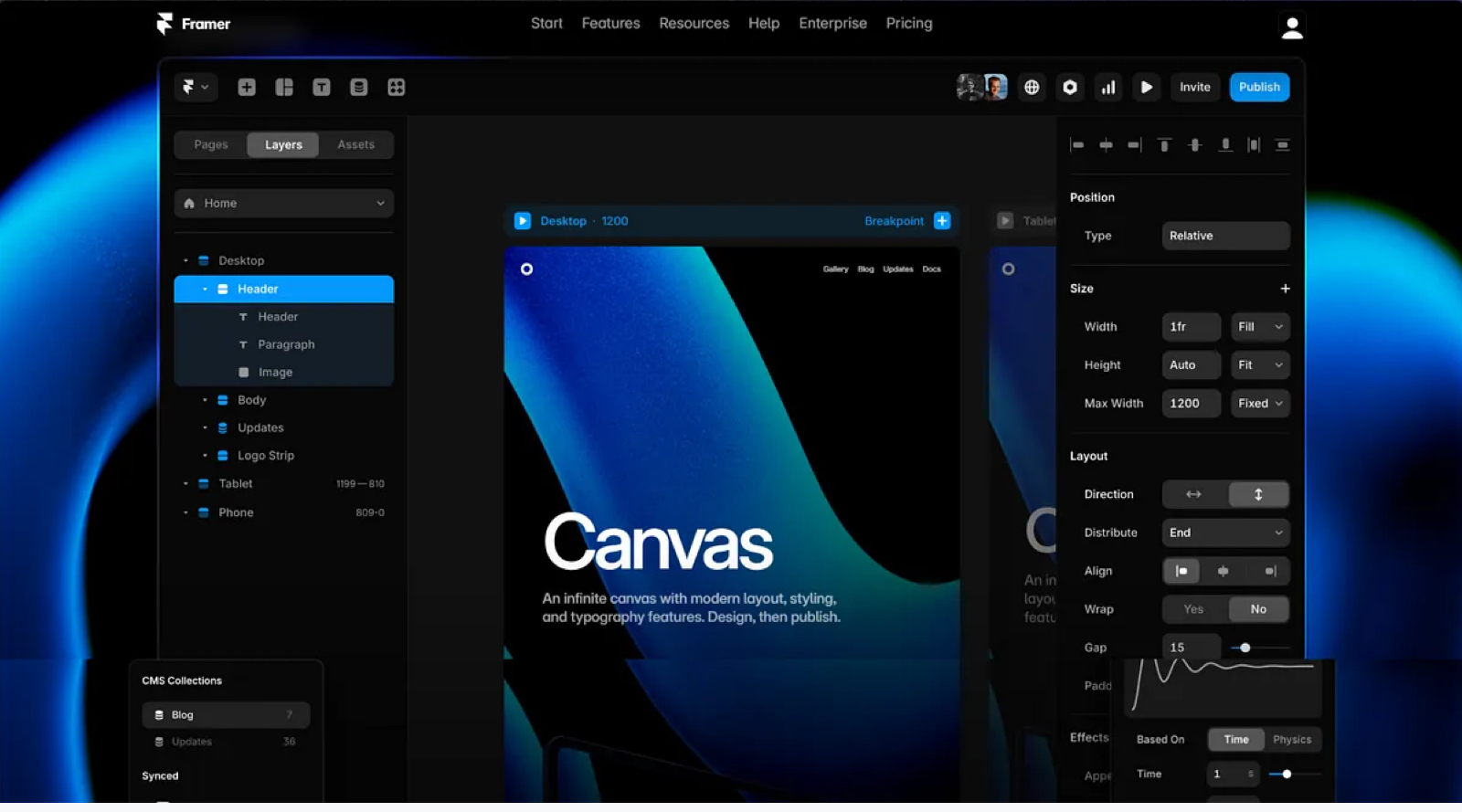
Task: Add a breakpoint with the plus icon
Action: [x=942, y=221]
